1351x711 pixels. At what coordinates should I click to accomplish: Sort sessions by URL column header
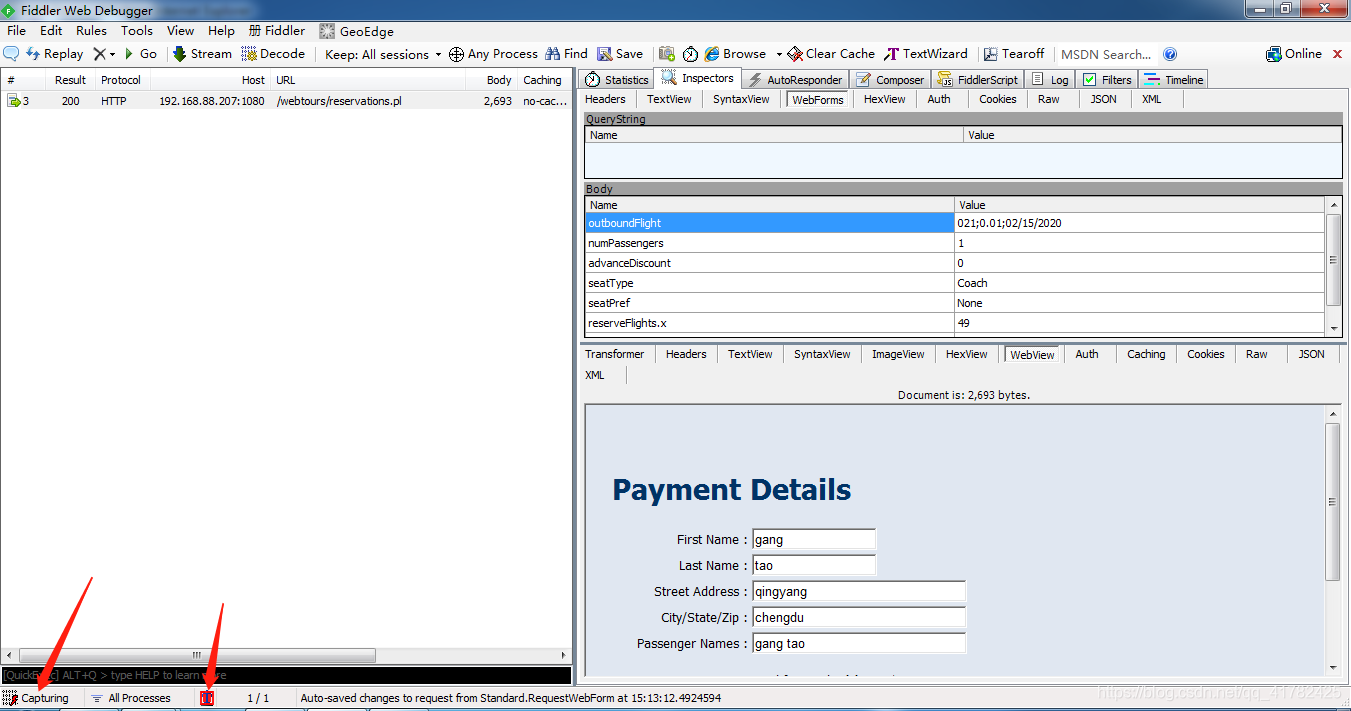(368, 80)
